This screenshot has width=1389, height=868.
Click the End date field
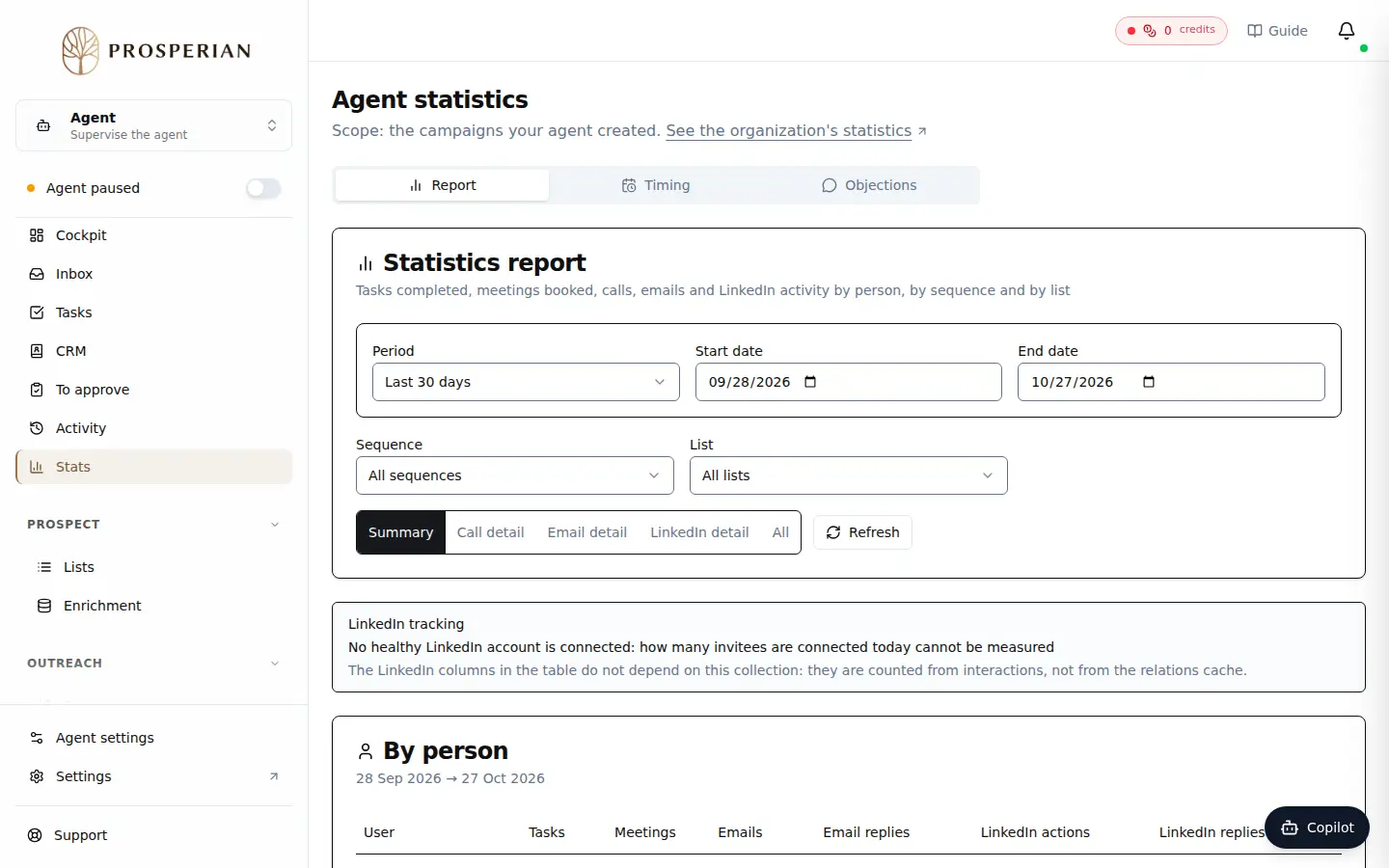pyautogui.click(x=1171, y=382)
